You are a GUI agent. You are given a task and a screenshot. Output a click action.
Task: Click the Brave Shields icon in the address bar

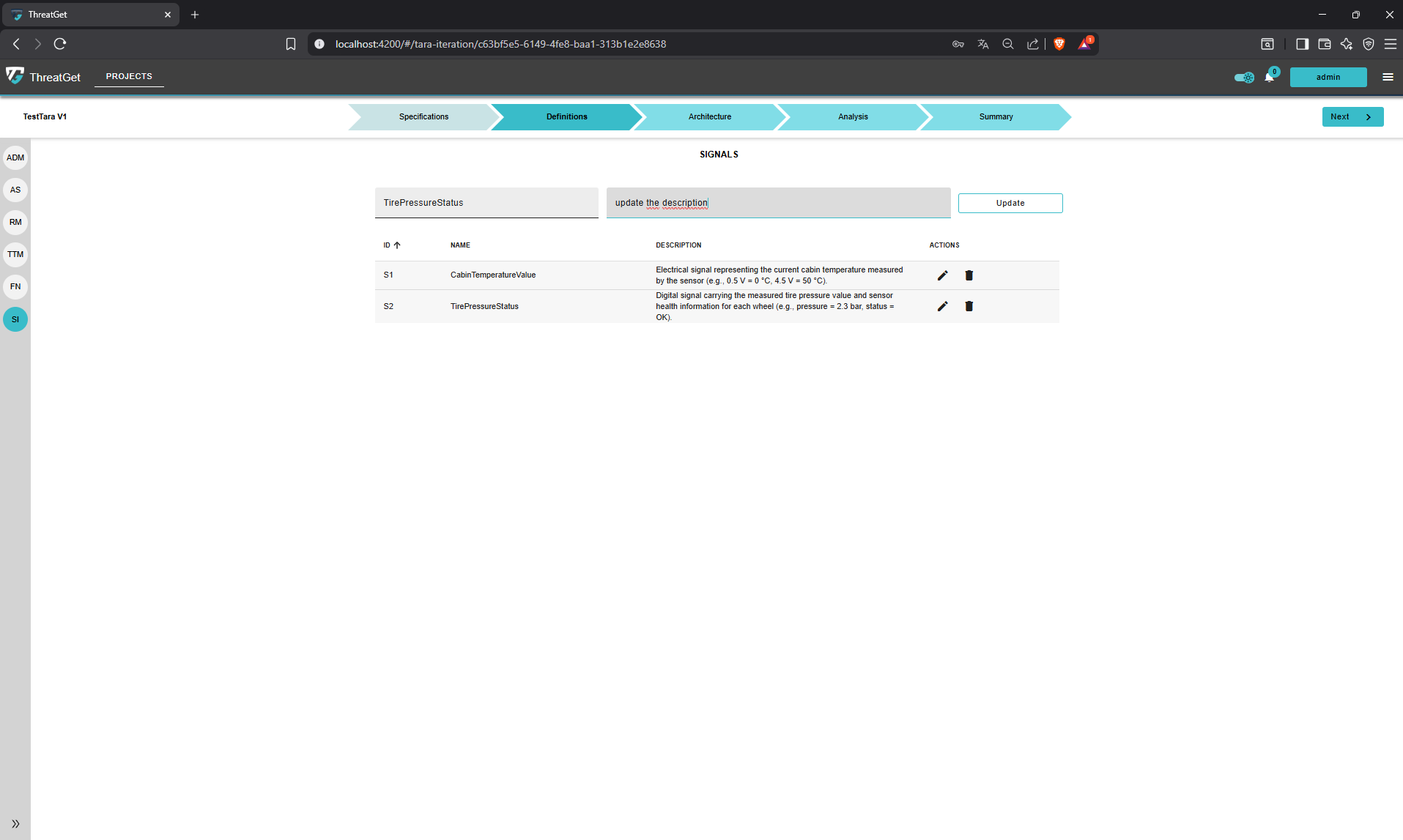tap(1059, 44)
